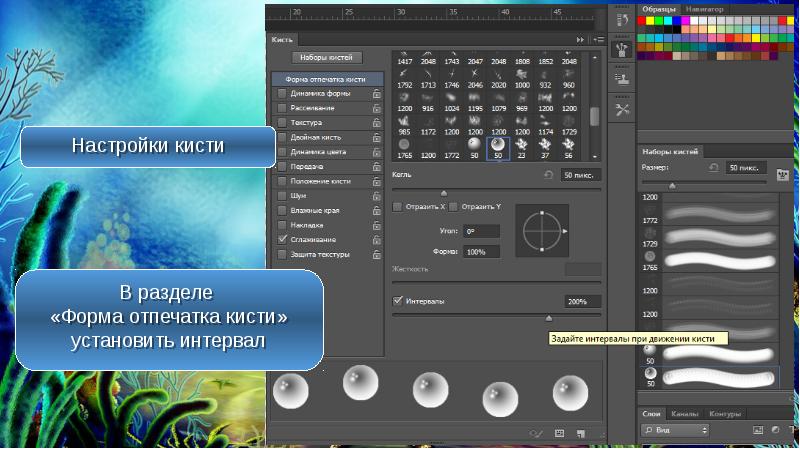Open the Вид filter dropdown in Layers
The height and width of the screenshot is (449, 800).
pyautogui.click(x=675, y=429)
